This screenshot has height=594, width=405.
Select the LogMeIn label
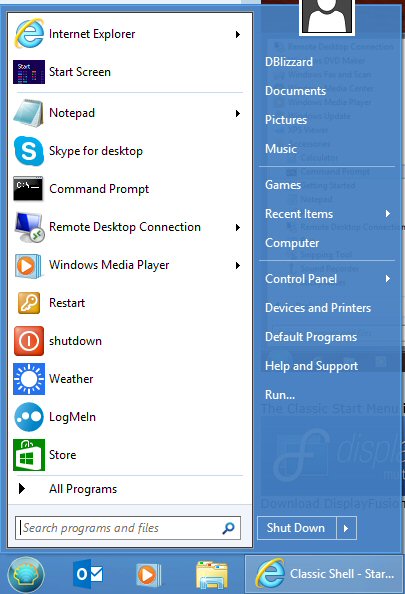point(72,417)
